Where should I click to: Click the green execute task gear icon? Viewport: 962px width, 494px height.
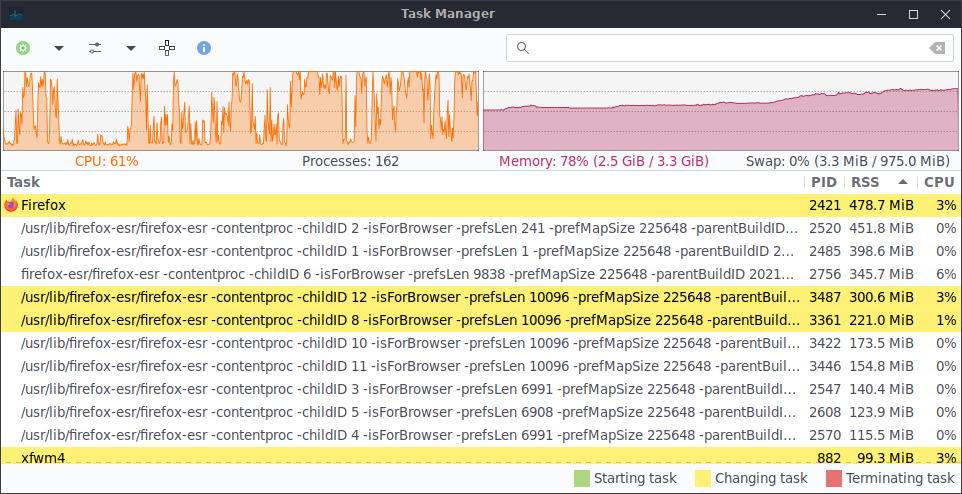(x=23, y=48)
